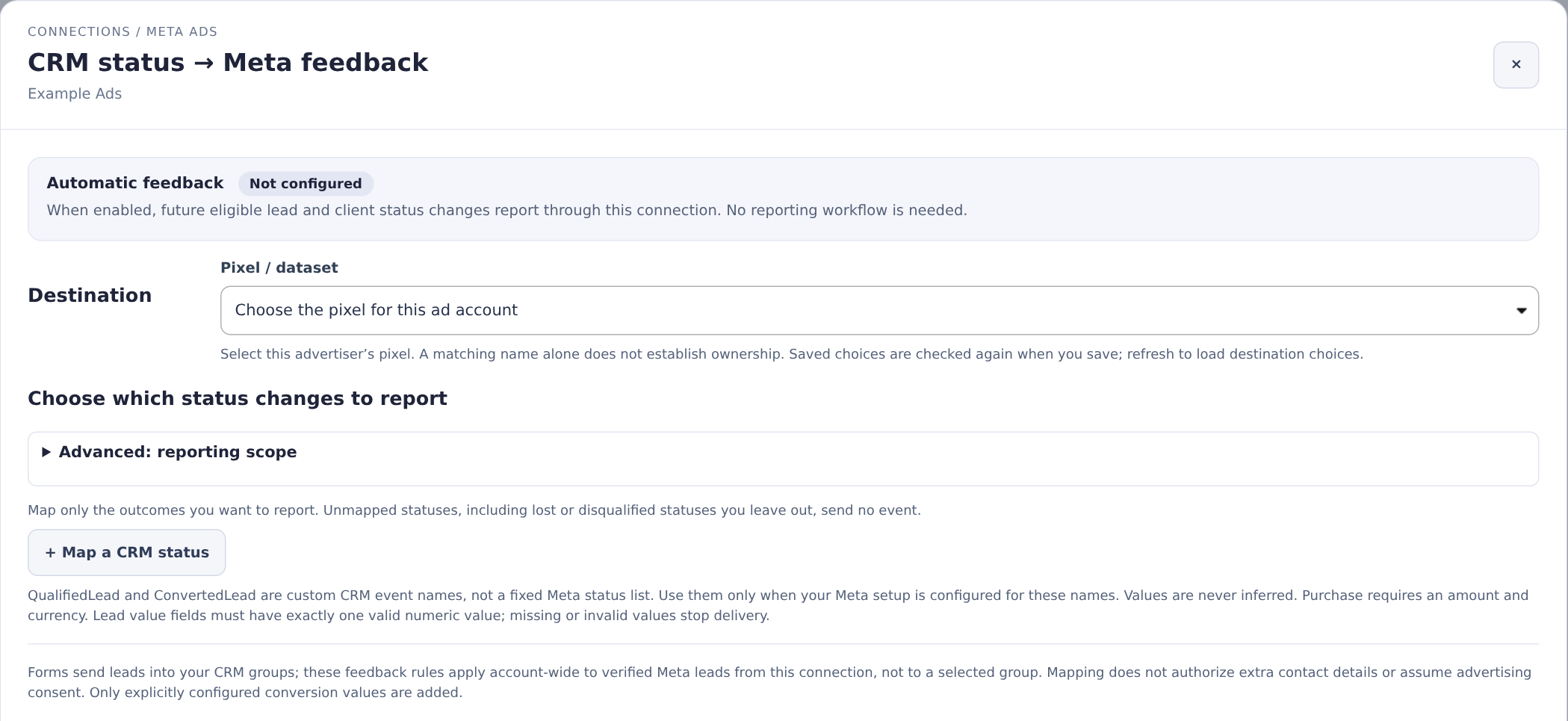The height and width of the screenshot is (721, 1568).
Task: Click the note starting Forms send leads
Action: click(779, 683)
